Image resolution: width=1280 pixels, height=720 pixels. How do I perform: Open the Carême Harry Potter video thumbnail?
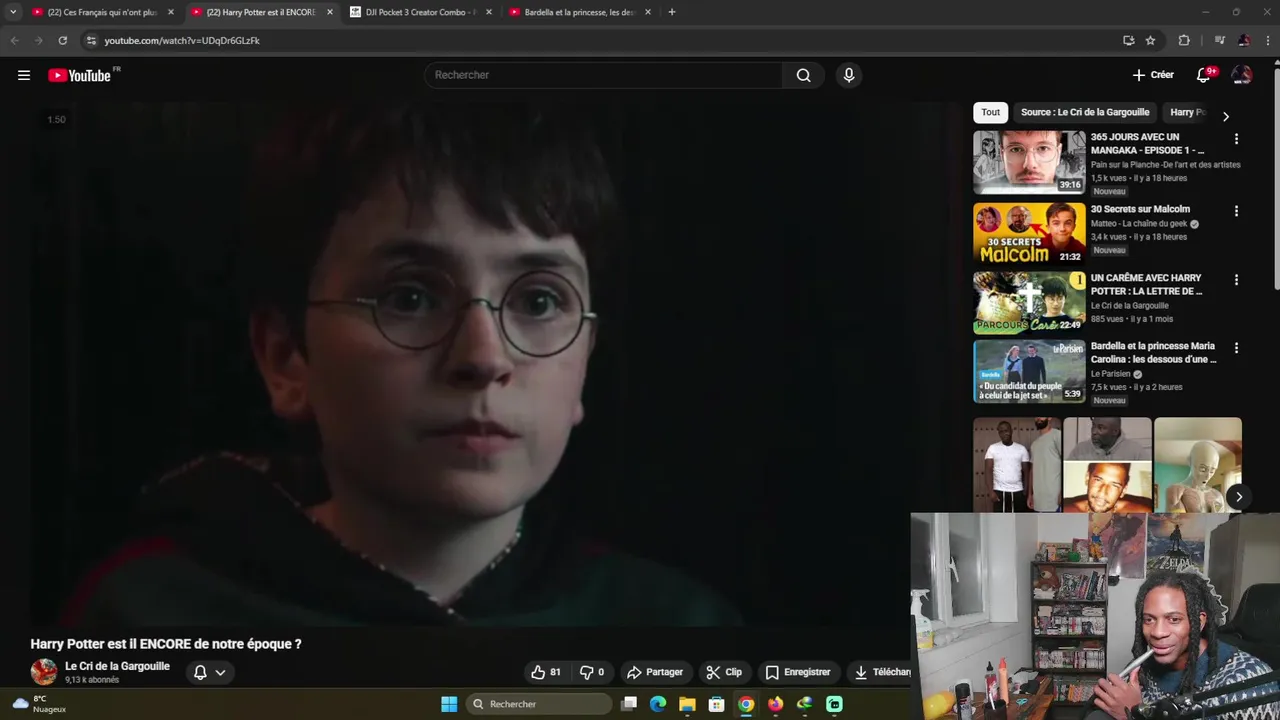[1029, 302]
